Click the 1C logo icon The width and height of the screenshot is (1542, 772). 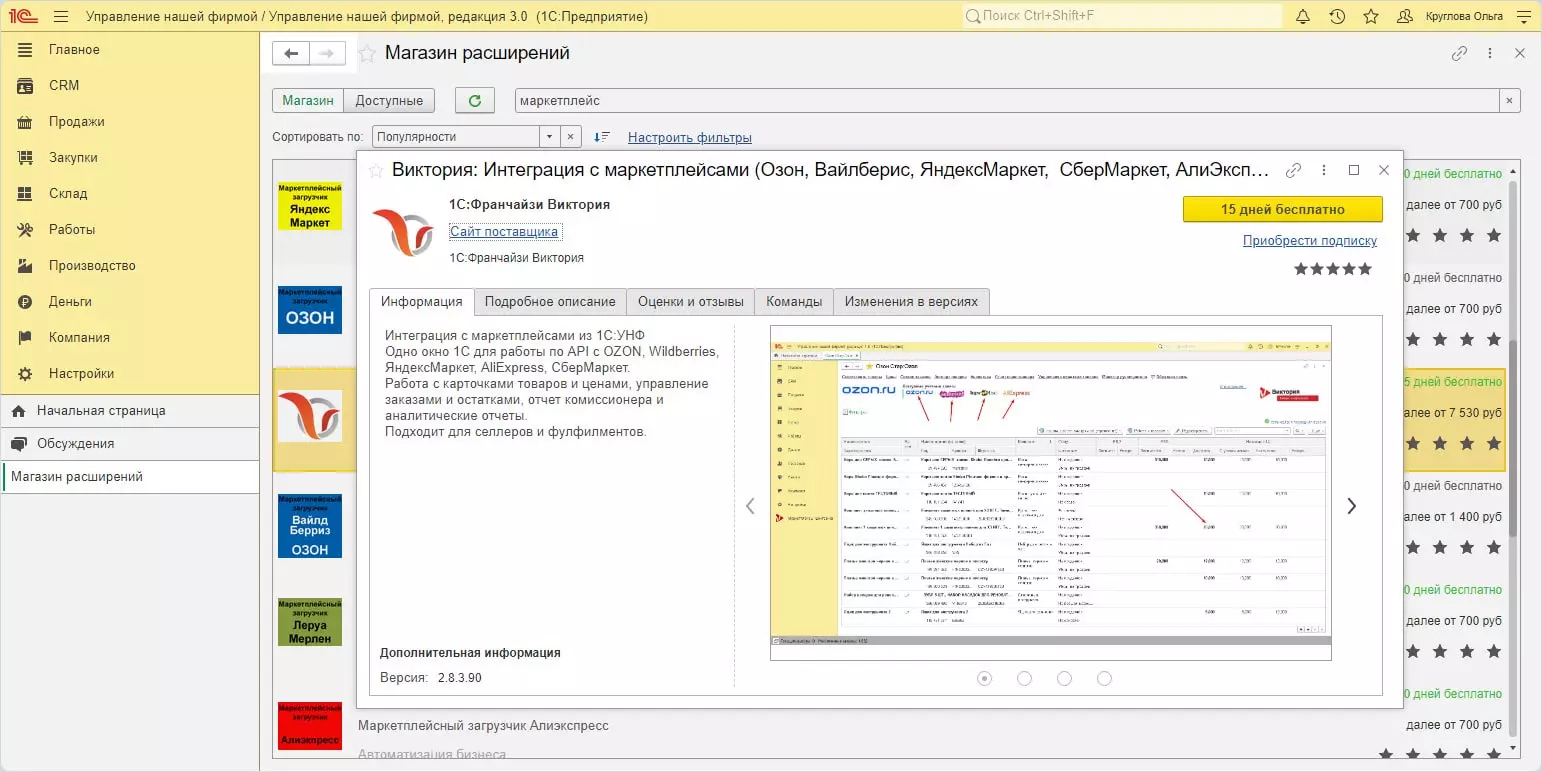click(x=21, y=17)
